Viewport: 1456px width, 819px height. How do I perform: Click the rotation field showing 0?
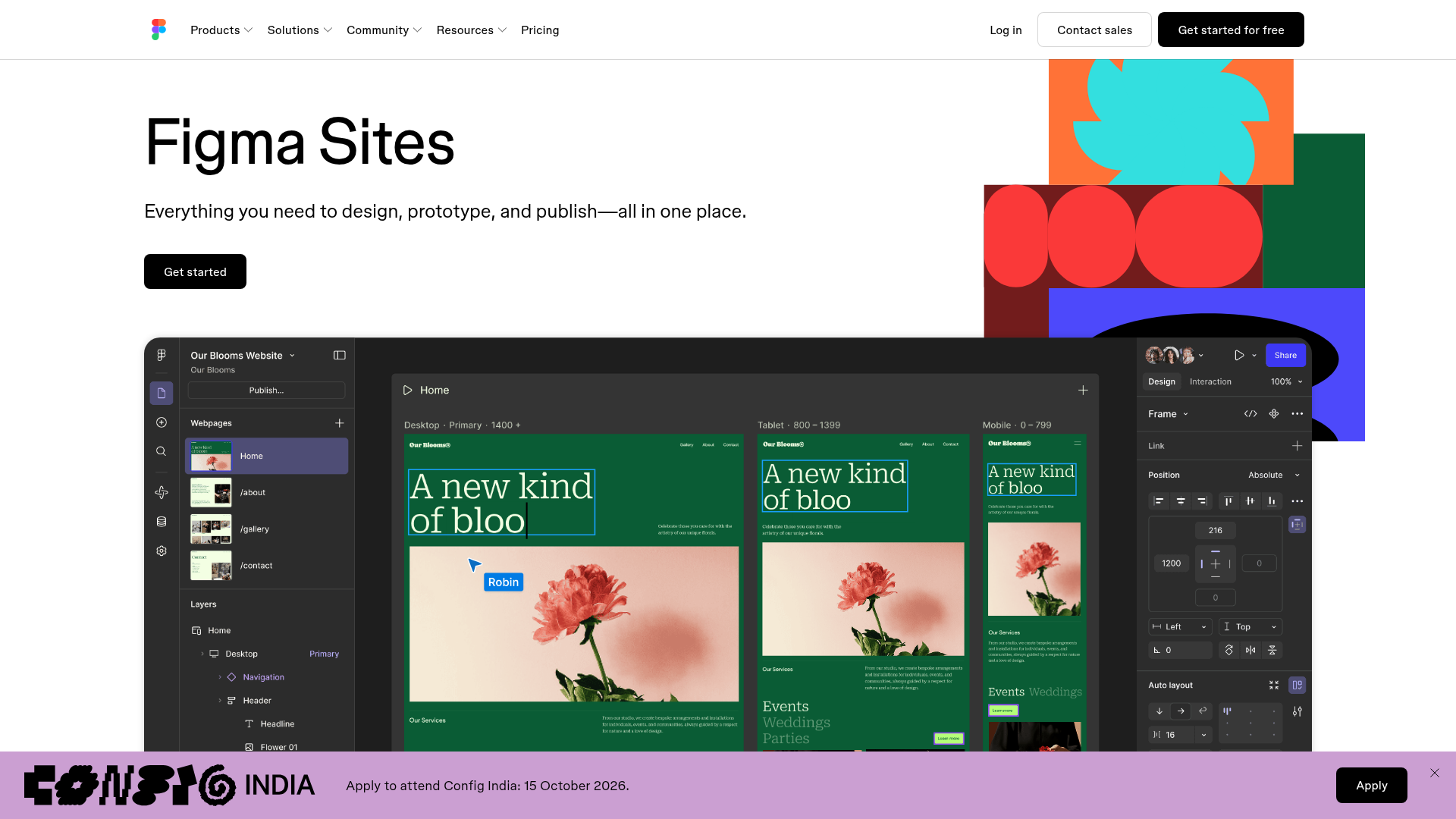(1180, 650)
